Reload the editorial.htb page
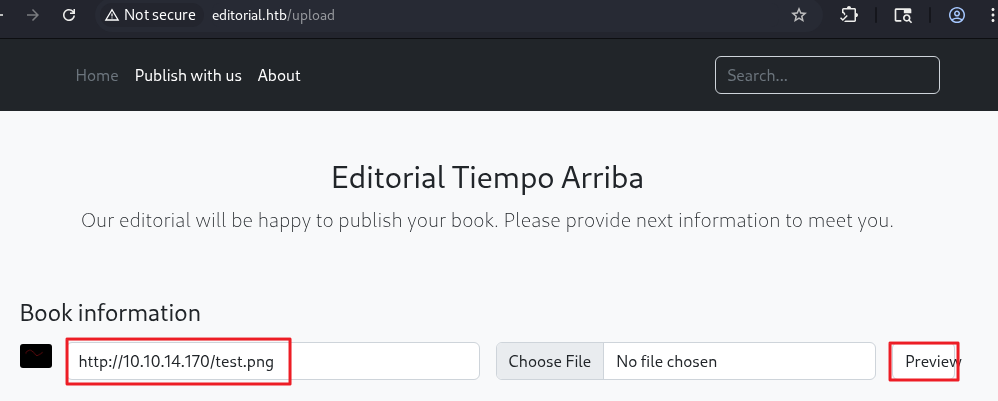 [x=69, y=15]
